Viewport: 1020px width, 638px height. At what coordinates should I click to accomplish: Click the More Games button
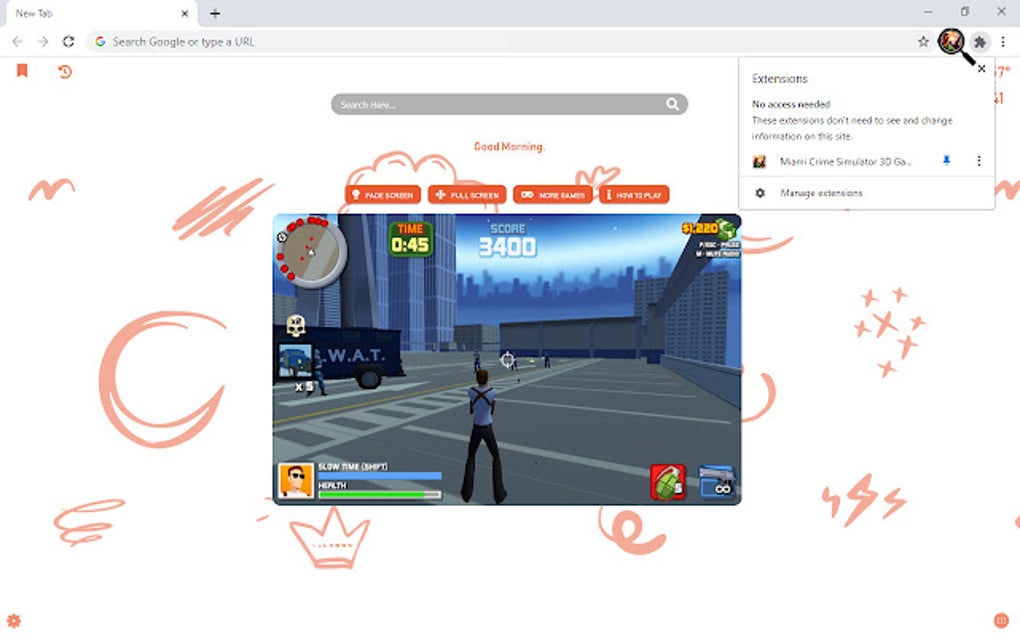(x=553, y=194)
